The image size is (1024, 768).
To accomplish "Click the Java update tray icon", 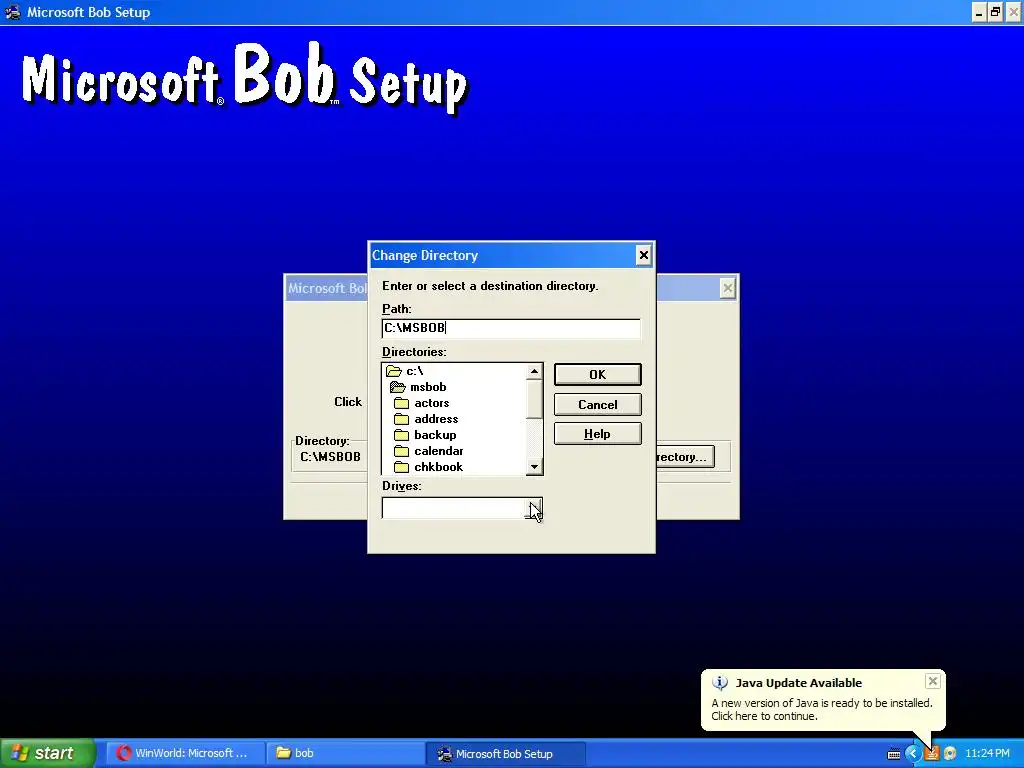I will tap(931, 754).
